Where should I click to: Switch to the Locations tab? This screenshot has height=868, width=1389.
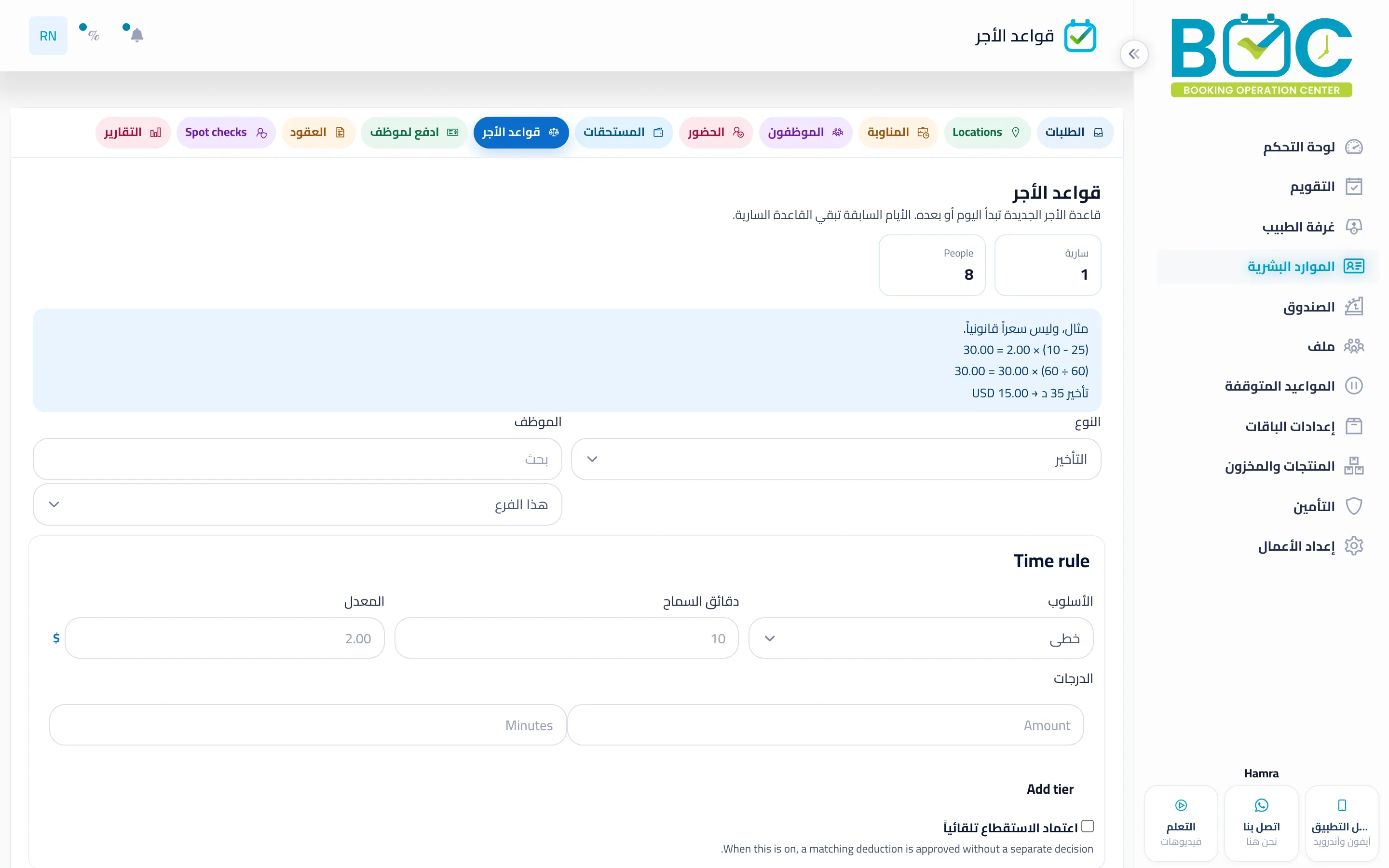coord(987,133)
